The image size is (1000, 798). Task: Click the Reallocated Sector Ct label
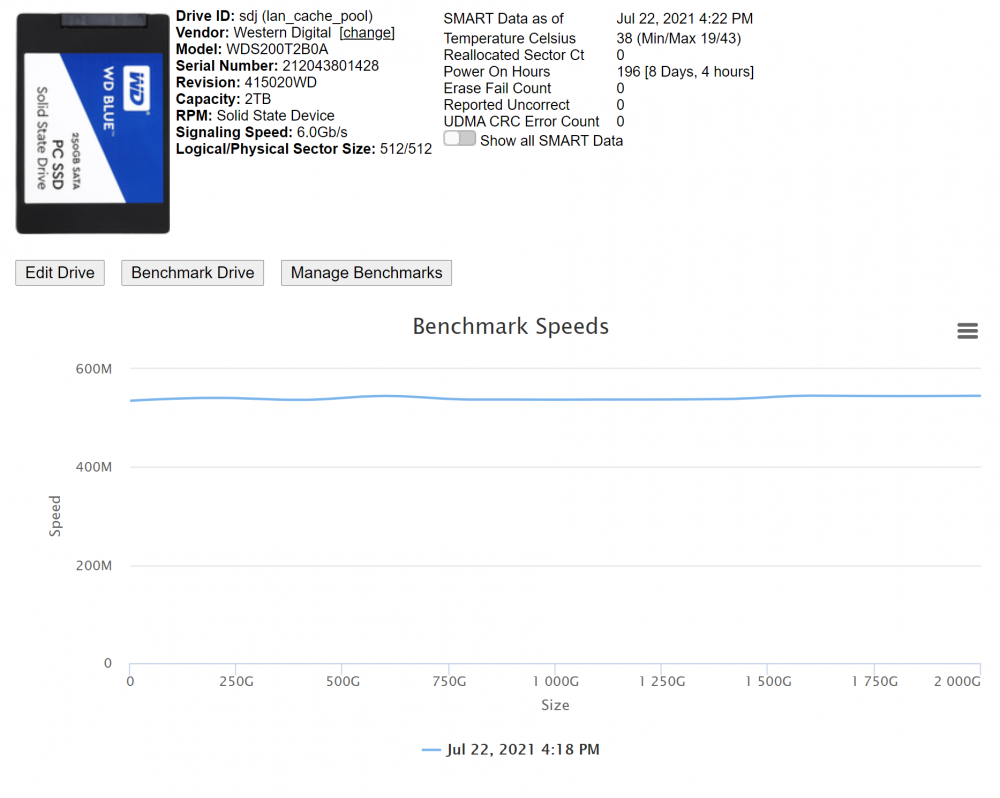514,55
